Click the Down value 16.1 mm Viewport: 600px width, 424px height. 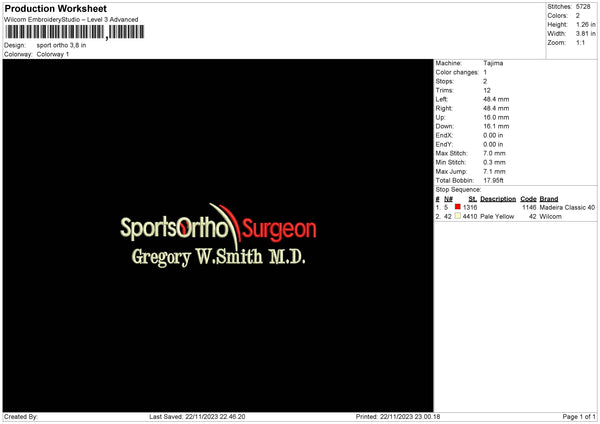496,126
